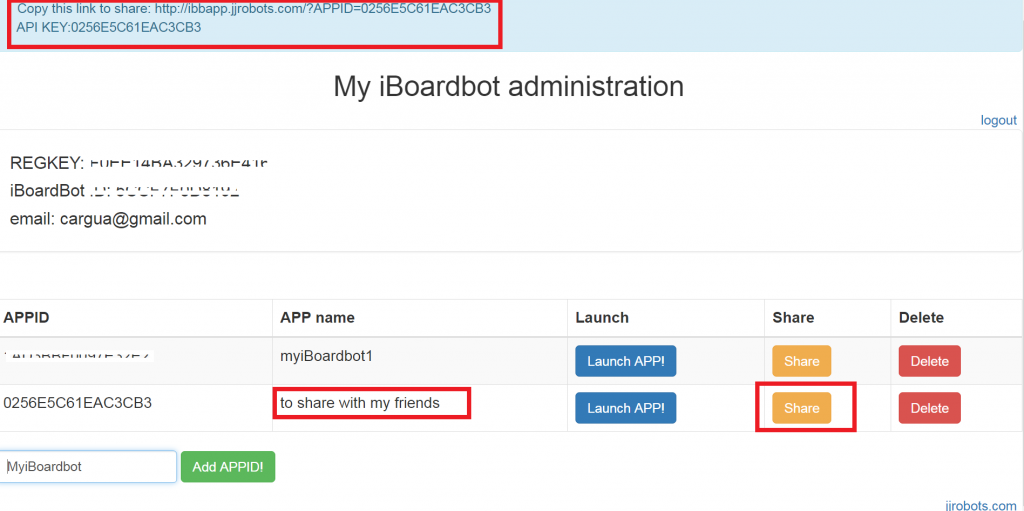Delete the 'to share with my friends' app
Image resolution: width=1024 pixels, height=511 pixels.
pyautogui.click(x=929, y=408)
